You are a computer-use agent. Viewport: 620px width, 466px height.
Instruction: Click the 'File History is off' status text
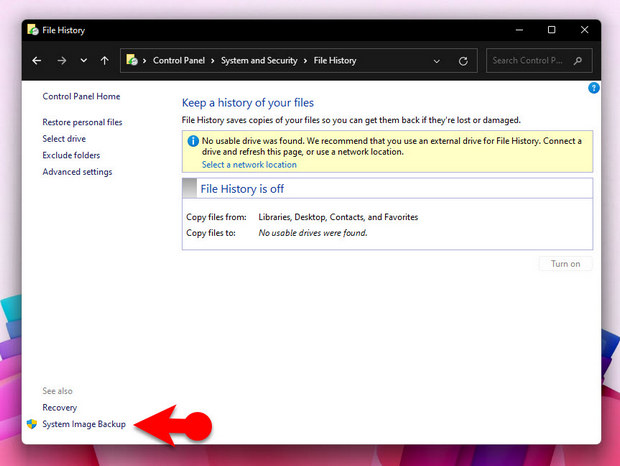point(242,189)
